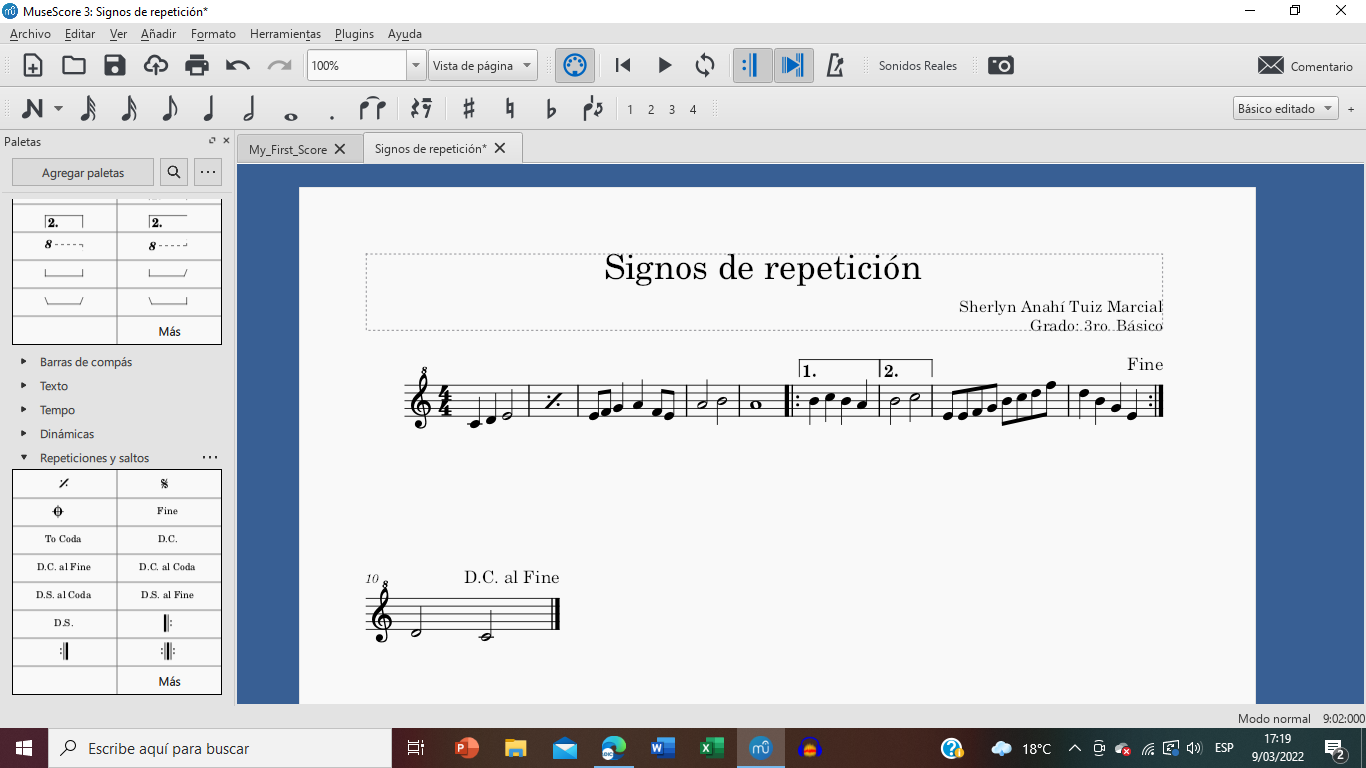Apply the flat accidental

click(551, 109)
